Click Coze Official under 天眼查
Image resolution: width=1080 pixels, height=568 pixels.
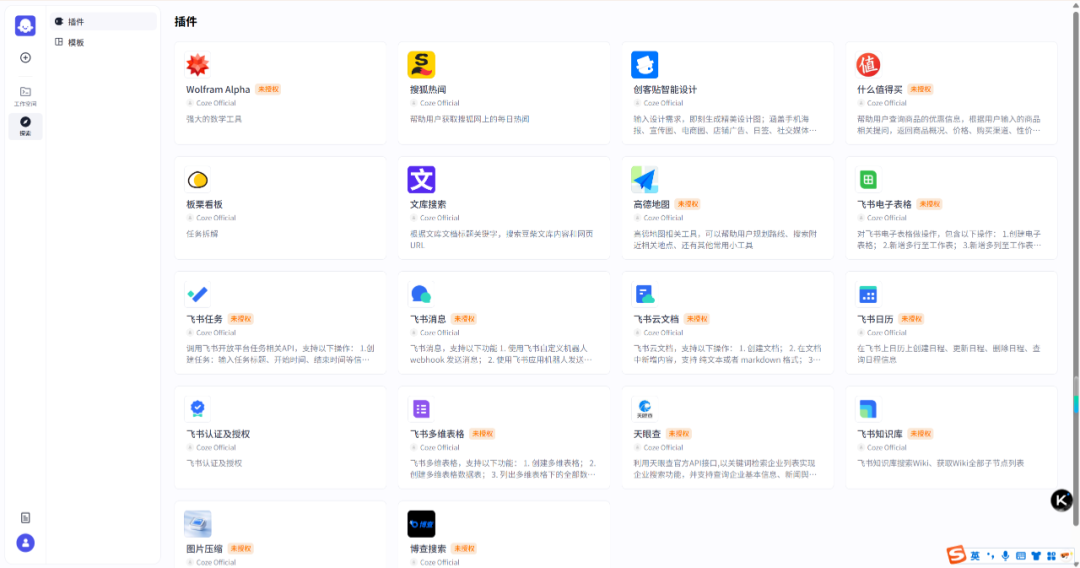coord(663,448)
